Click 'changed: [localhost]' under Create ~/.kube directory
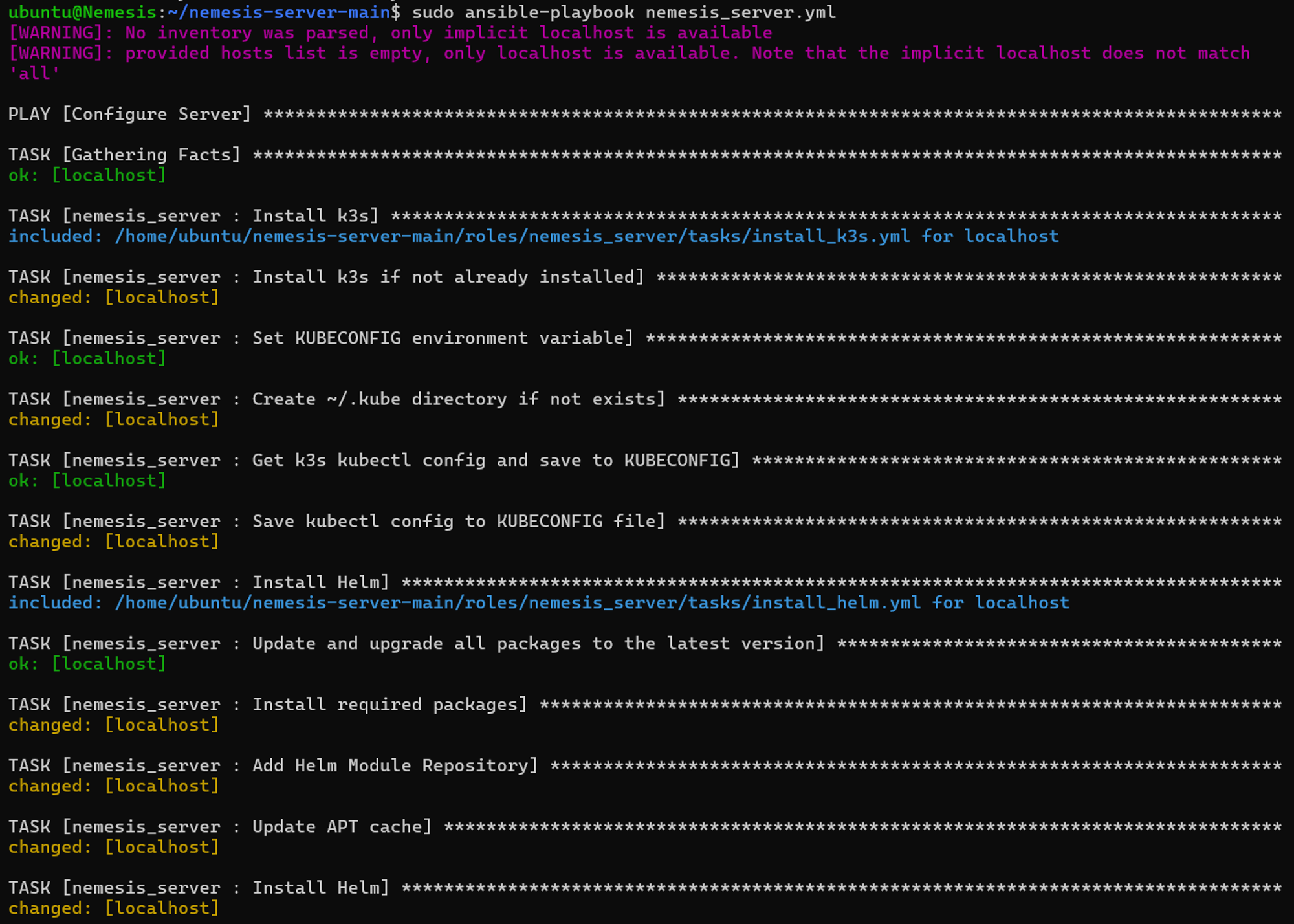 (114, 420)
